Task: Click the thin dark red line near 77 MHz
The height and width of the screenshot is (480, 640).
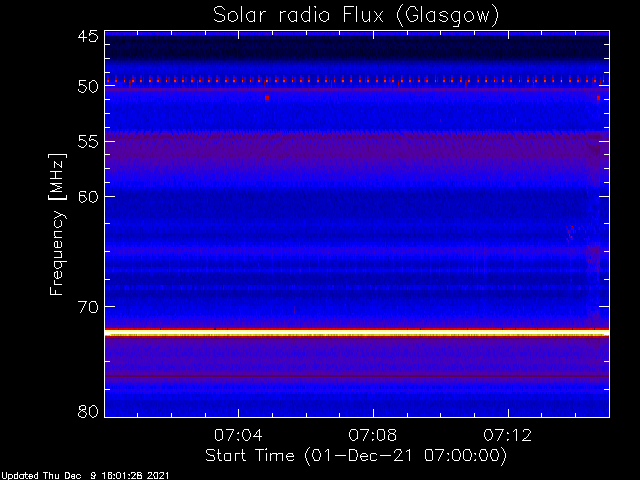Action: pos(357,376)
